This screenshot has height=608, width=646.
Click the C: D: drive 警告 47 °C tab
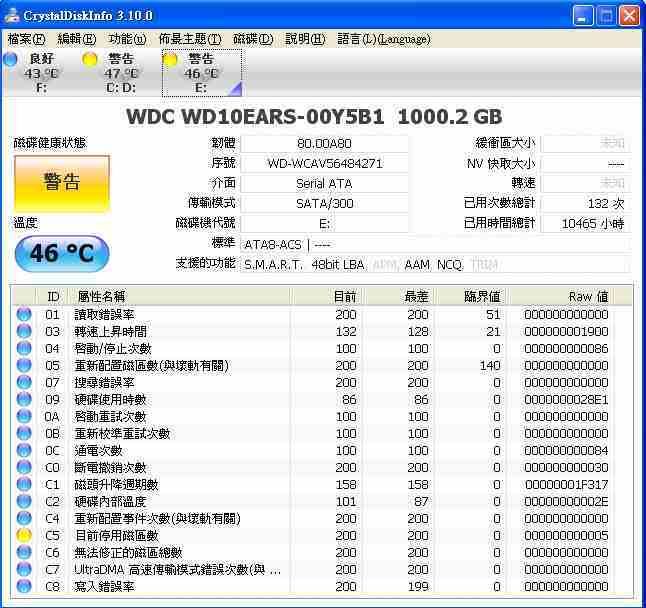pos(121,73)
